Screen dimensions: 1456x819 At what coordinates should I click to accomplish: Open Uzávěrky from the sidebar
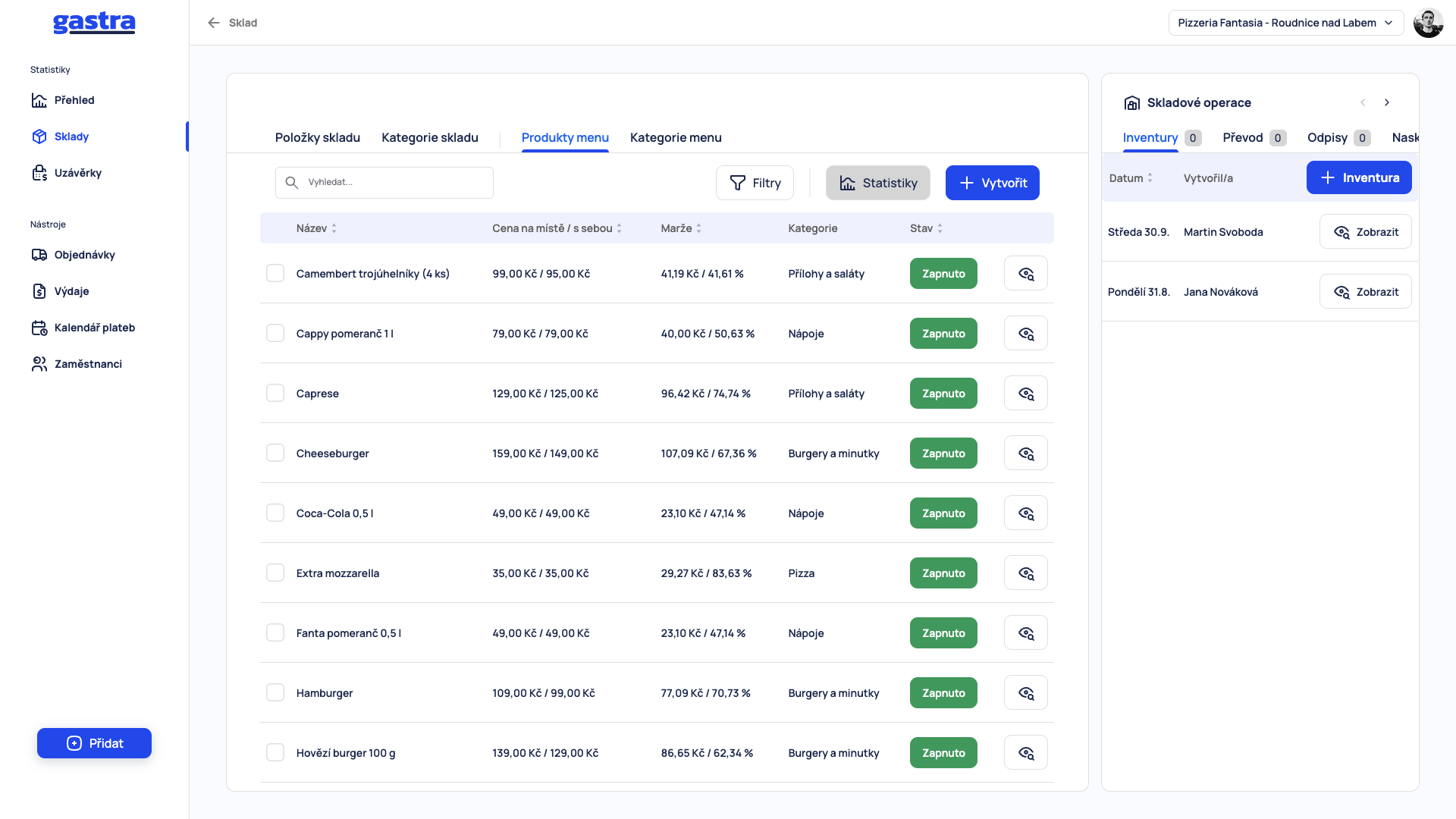tap(67, 173)
